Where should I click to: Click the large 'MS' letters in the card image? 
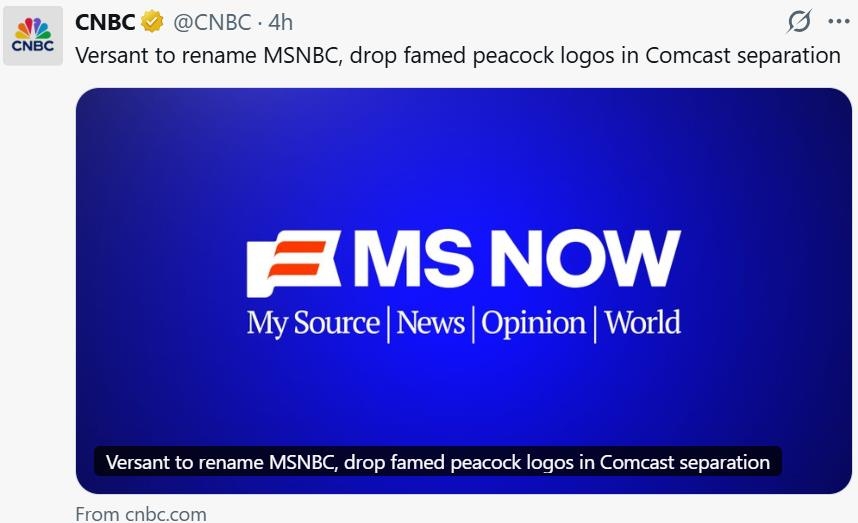click(413, 259)
